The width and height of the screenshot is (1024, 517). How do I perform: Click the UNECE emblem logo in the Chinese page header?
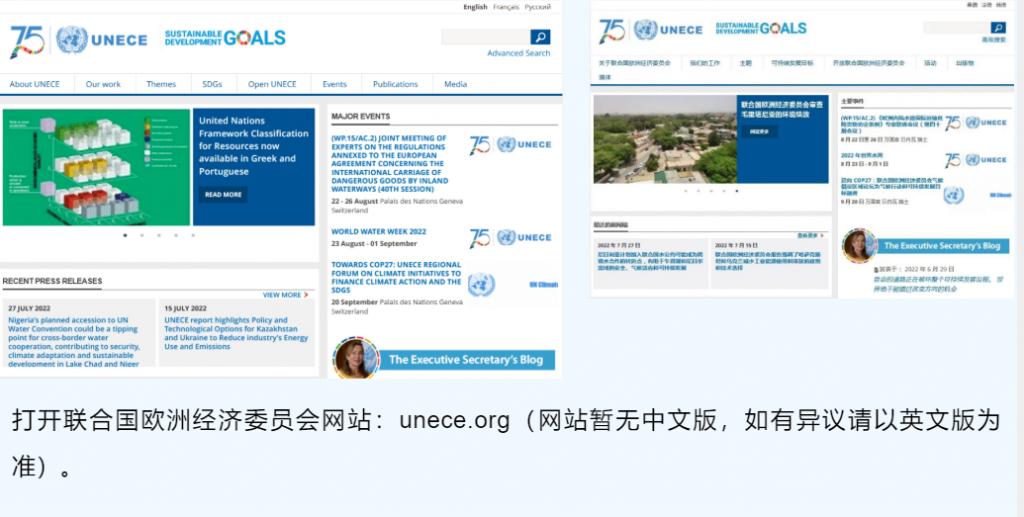coord(667,29)
